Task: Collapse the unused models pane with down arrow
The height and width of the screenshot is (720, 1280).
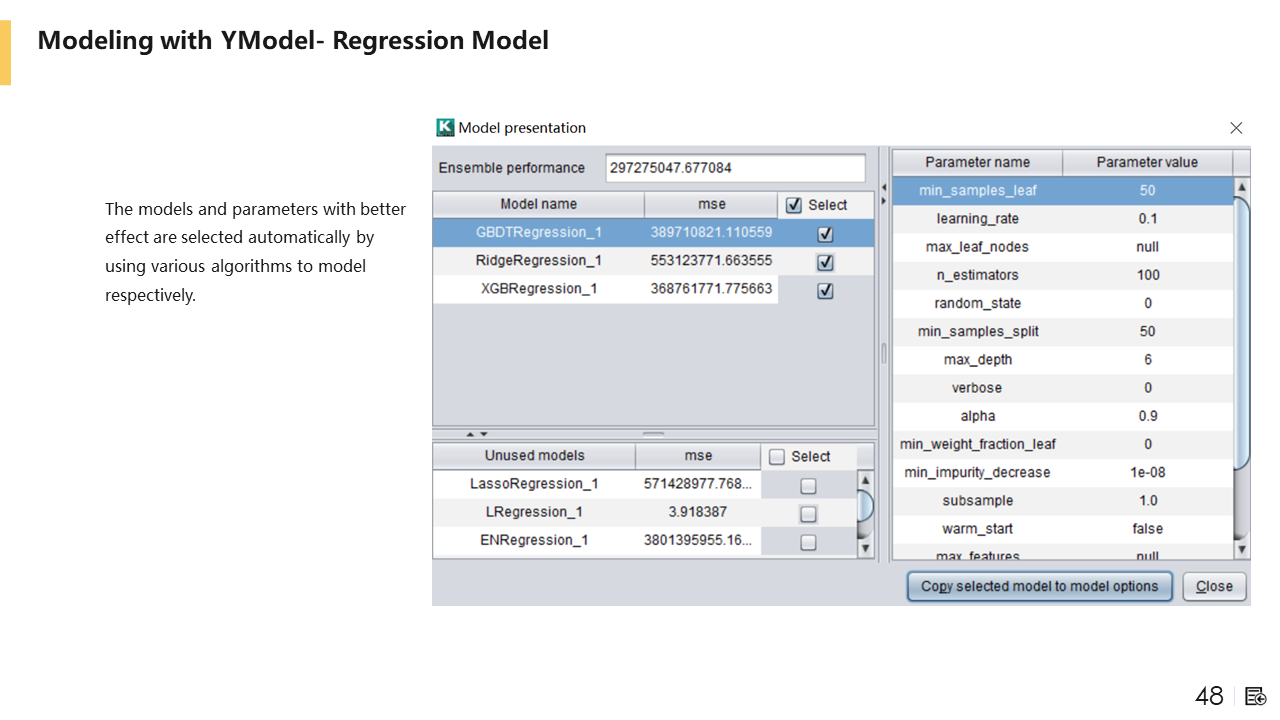Action: pyautogui.click(x=484, y=434)
